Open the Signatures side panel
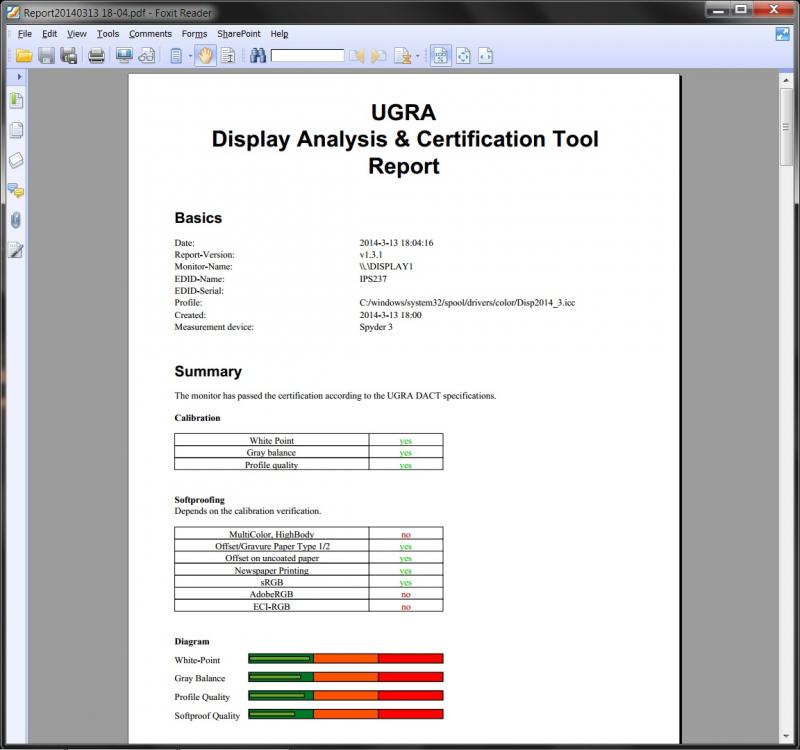The image size is (800, 750). (16, 250)
